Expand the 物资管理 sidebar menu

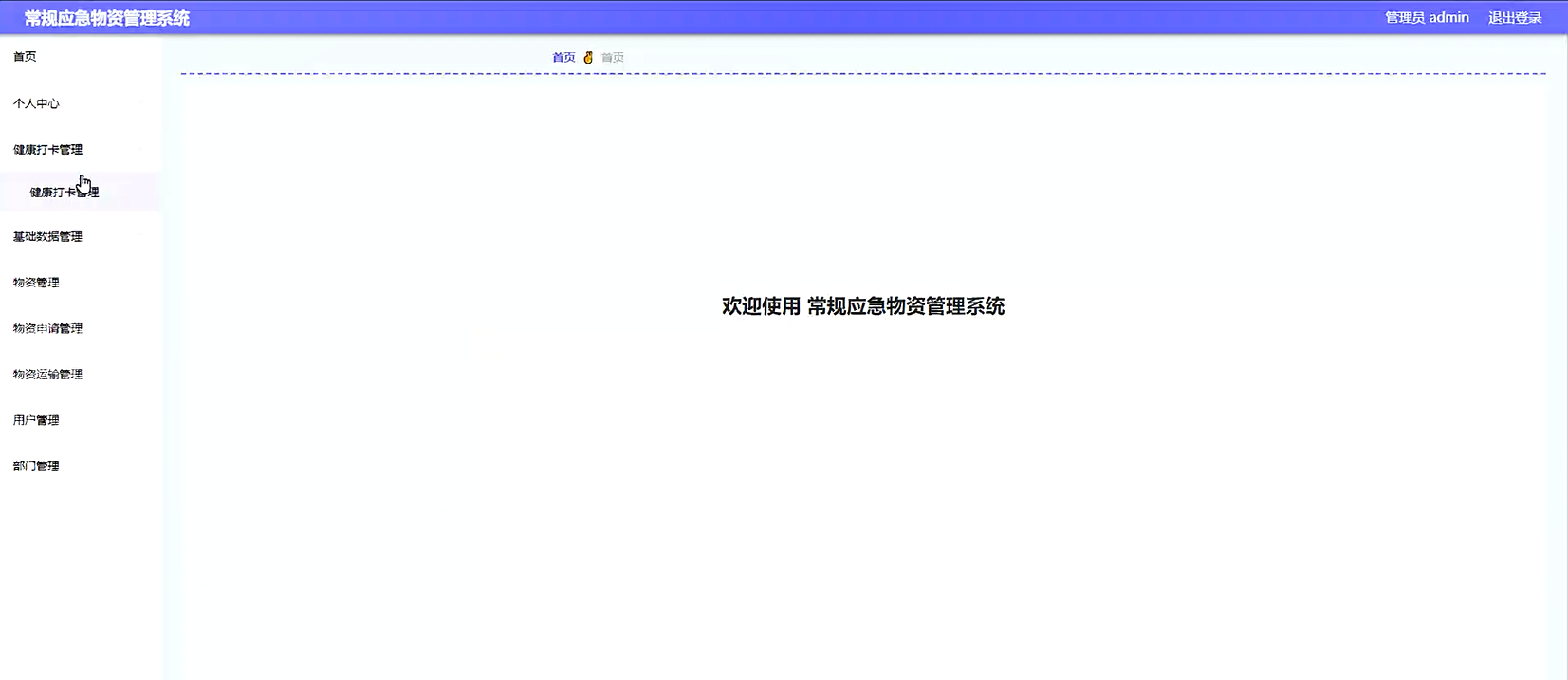36,283
